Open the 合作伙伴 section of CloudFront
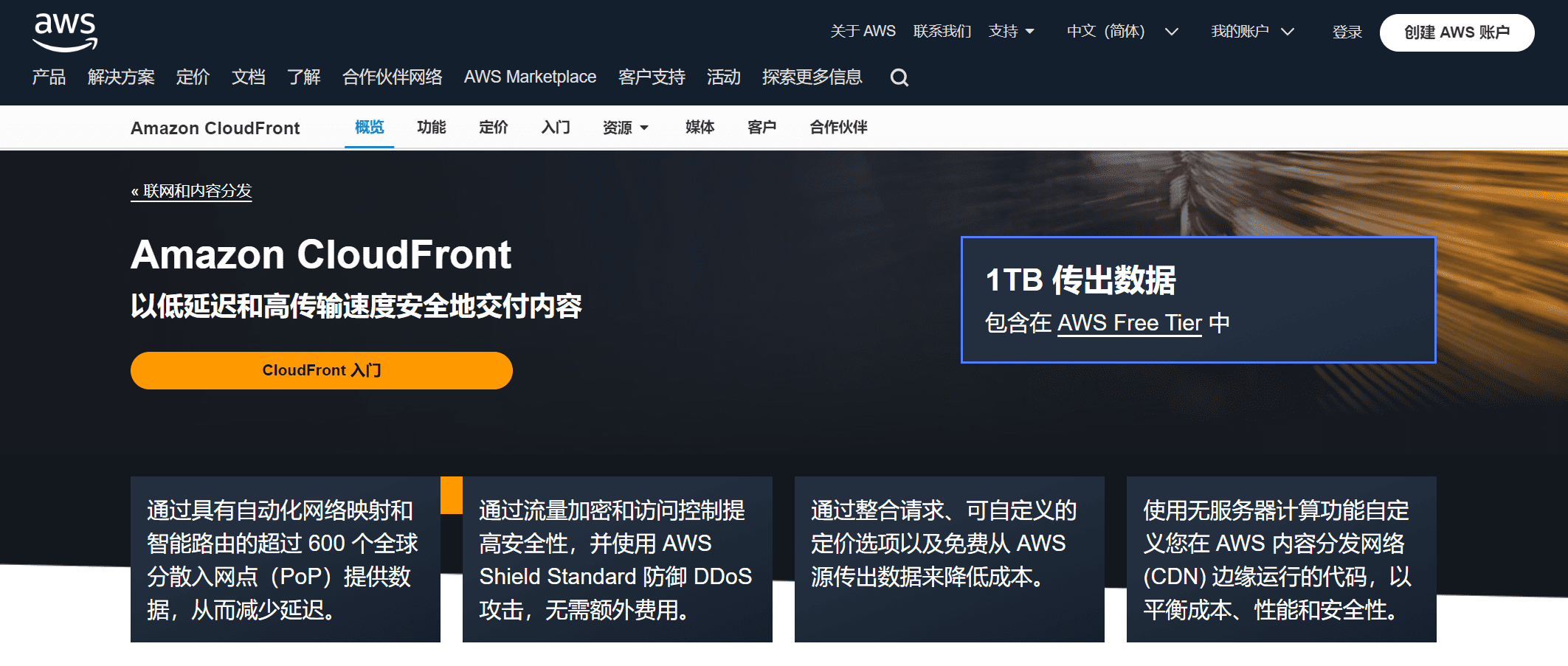Screen dimensions: 1568x666 click(x=837, y=127)
